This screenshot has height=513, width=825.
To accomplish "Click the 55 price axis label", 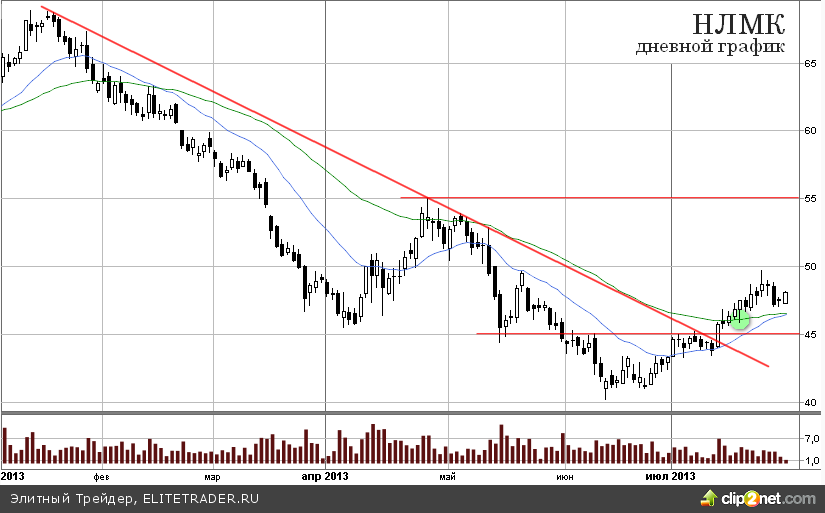I will click(811, 199).
